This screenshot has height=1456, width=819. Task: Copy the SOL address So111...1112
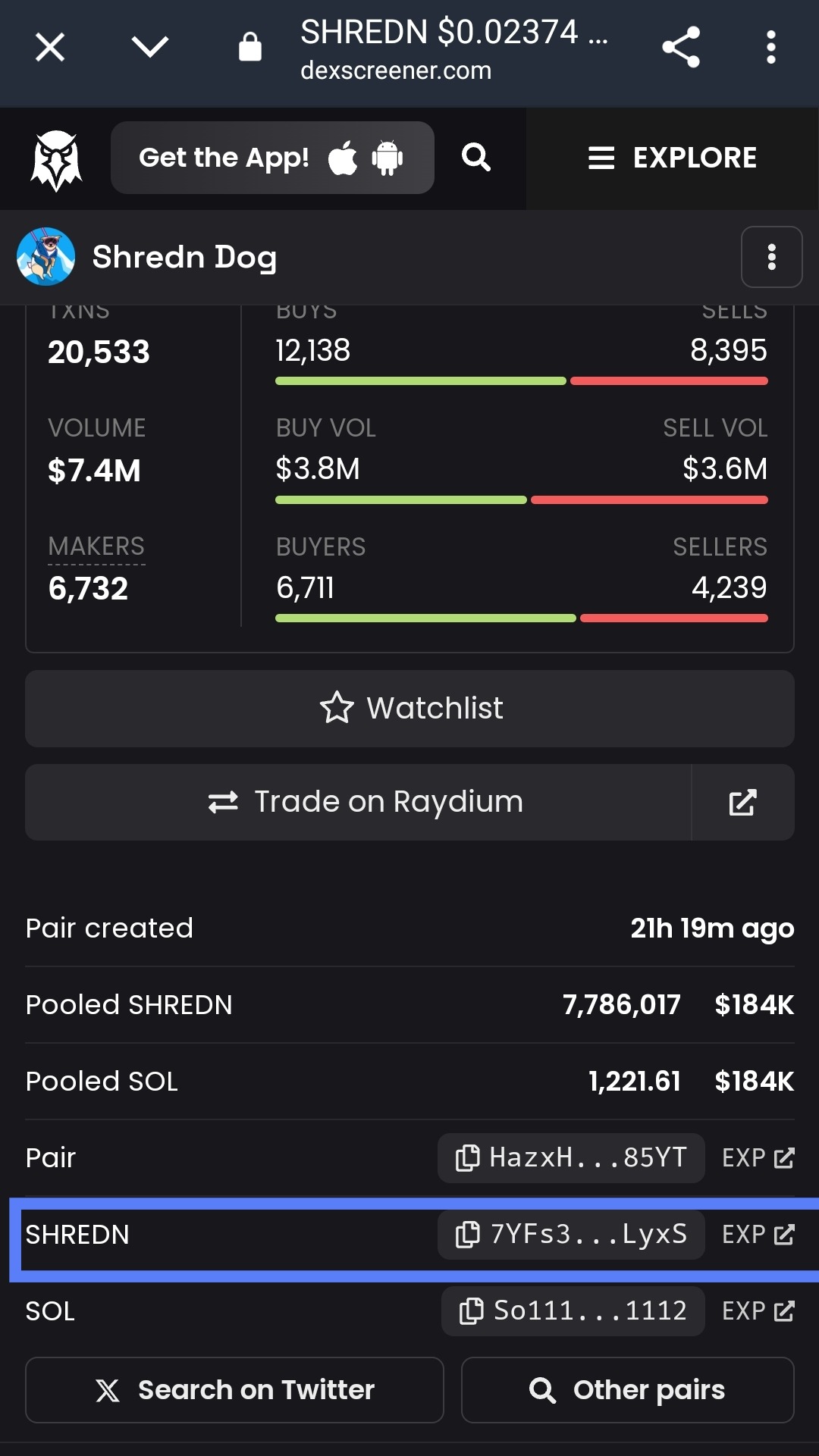coord(573,1310)
